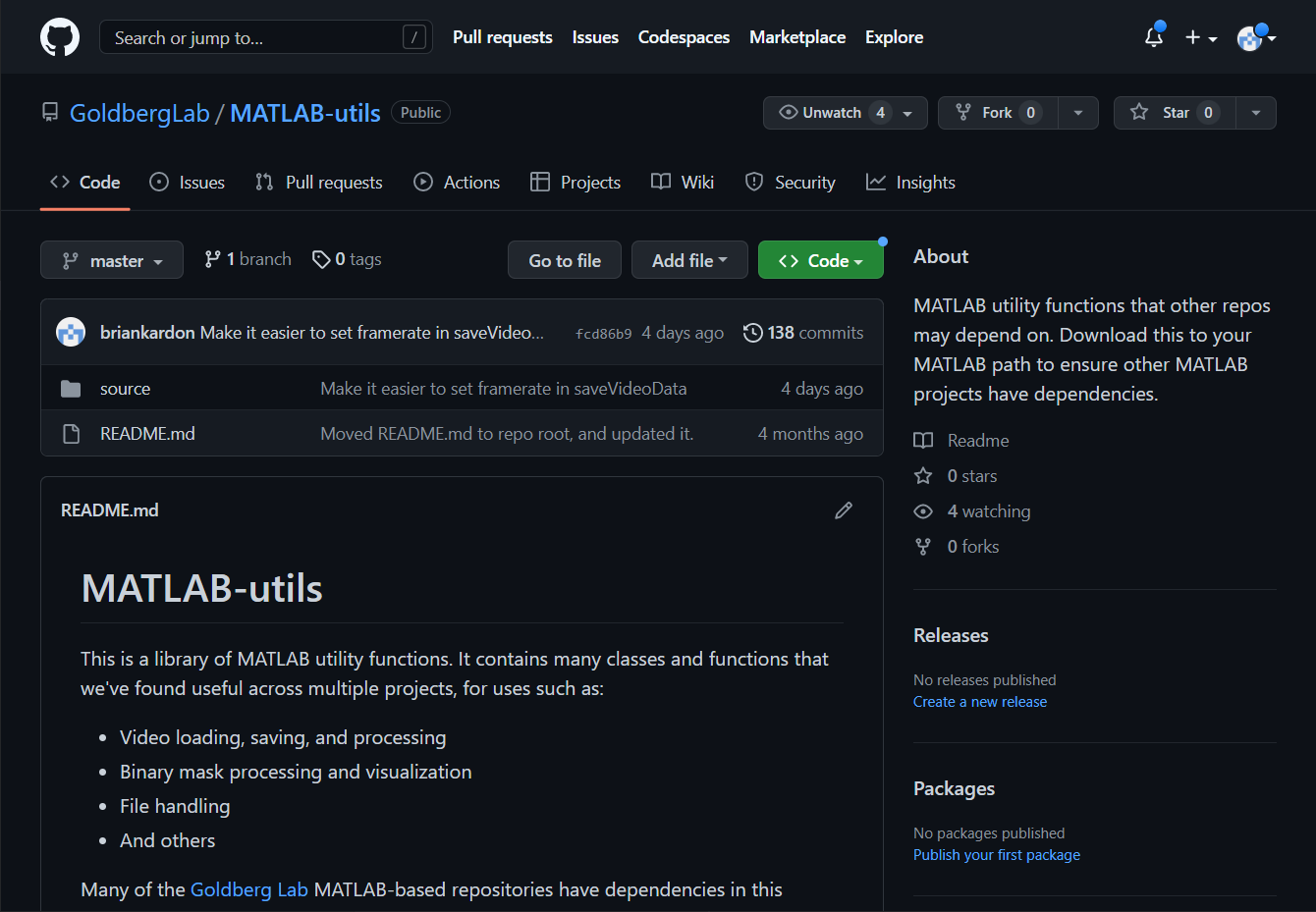The width and height of the screenshot is (1316, 912).
Task: Focus the Search or jump to field
Action: (266, 37)
